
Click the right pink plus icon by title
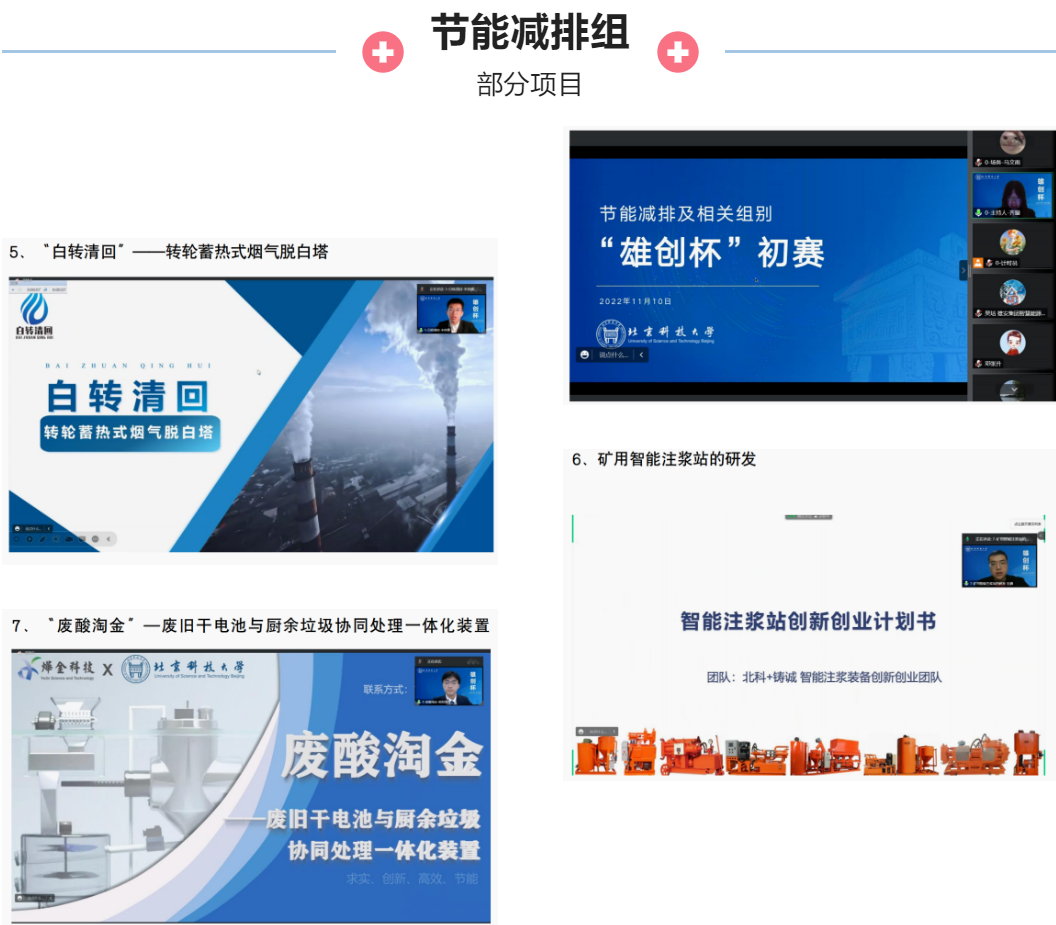[677, 52]
